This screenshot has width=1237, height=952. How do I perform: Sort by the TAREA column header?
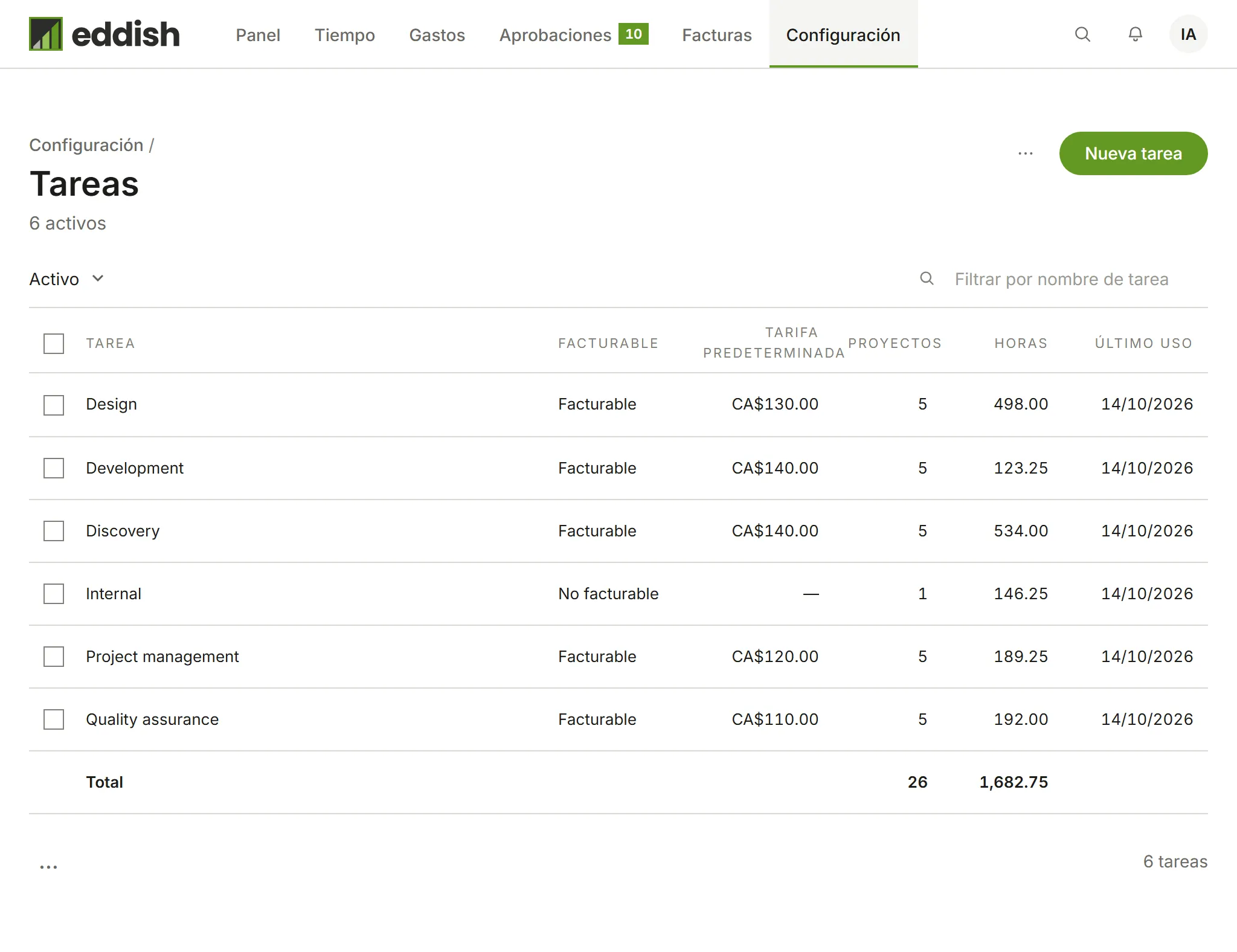point(111,343)
